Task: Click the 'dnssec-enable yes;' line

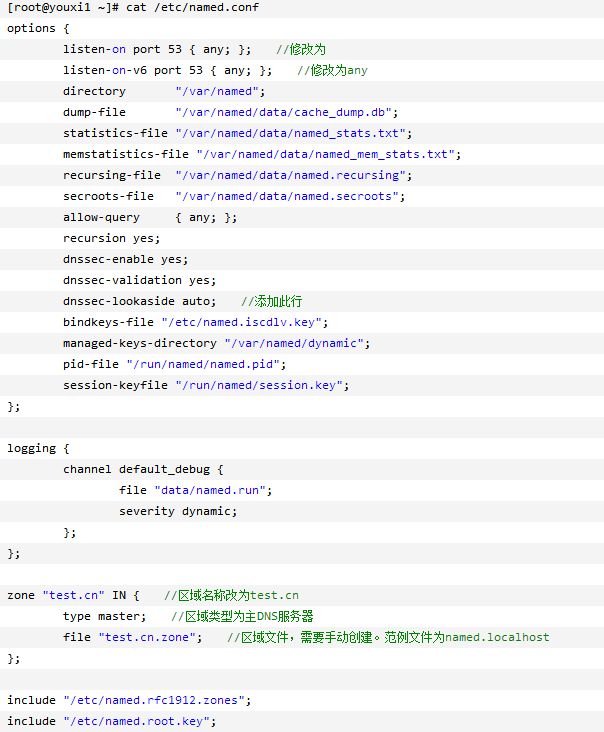Action: (x=126, y=260)
